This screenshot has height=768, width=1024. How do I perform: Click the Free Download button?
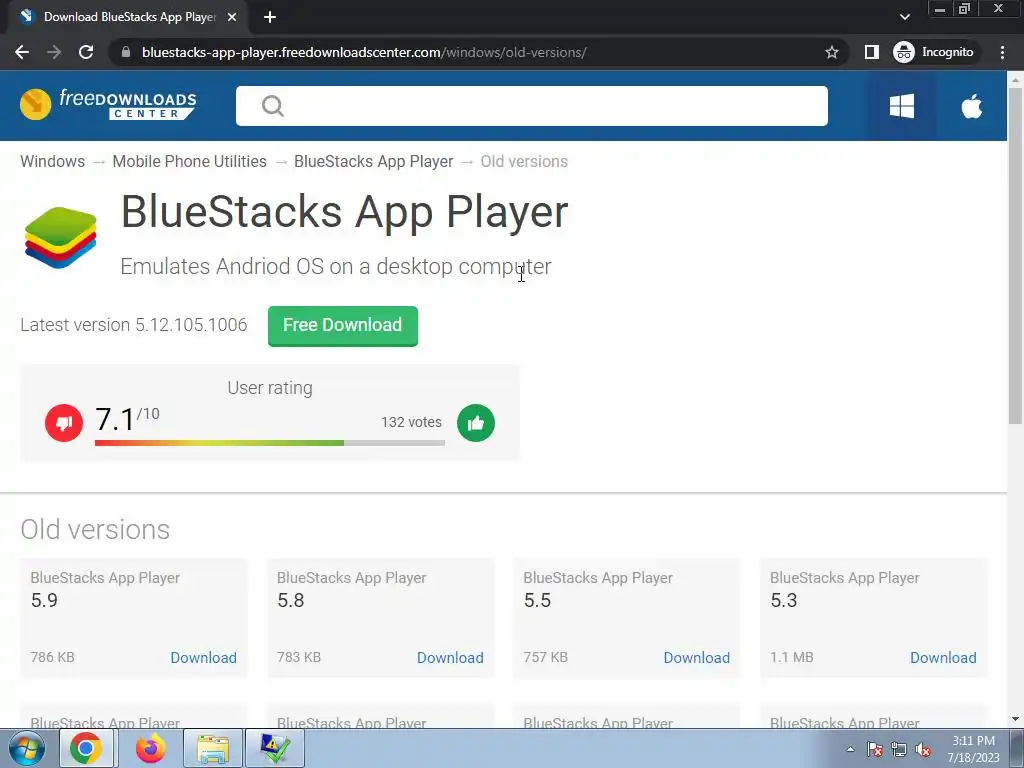pyautogui.click(x=343, y=325)
